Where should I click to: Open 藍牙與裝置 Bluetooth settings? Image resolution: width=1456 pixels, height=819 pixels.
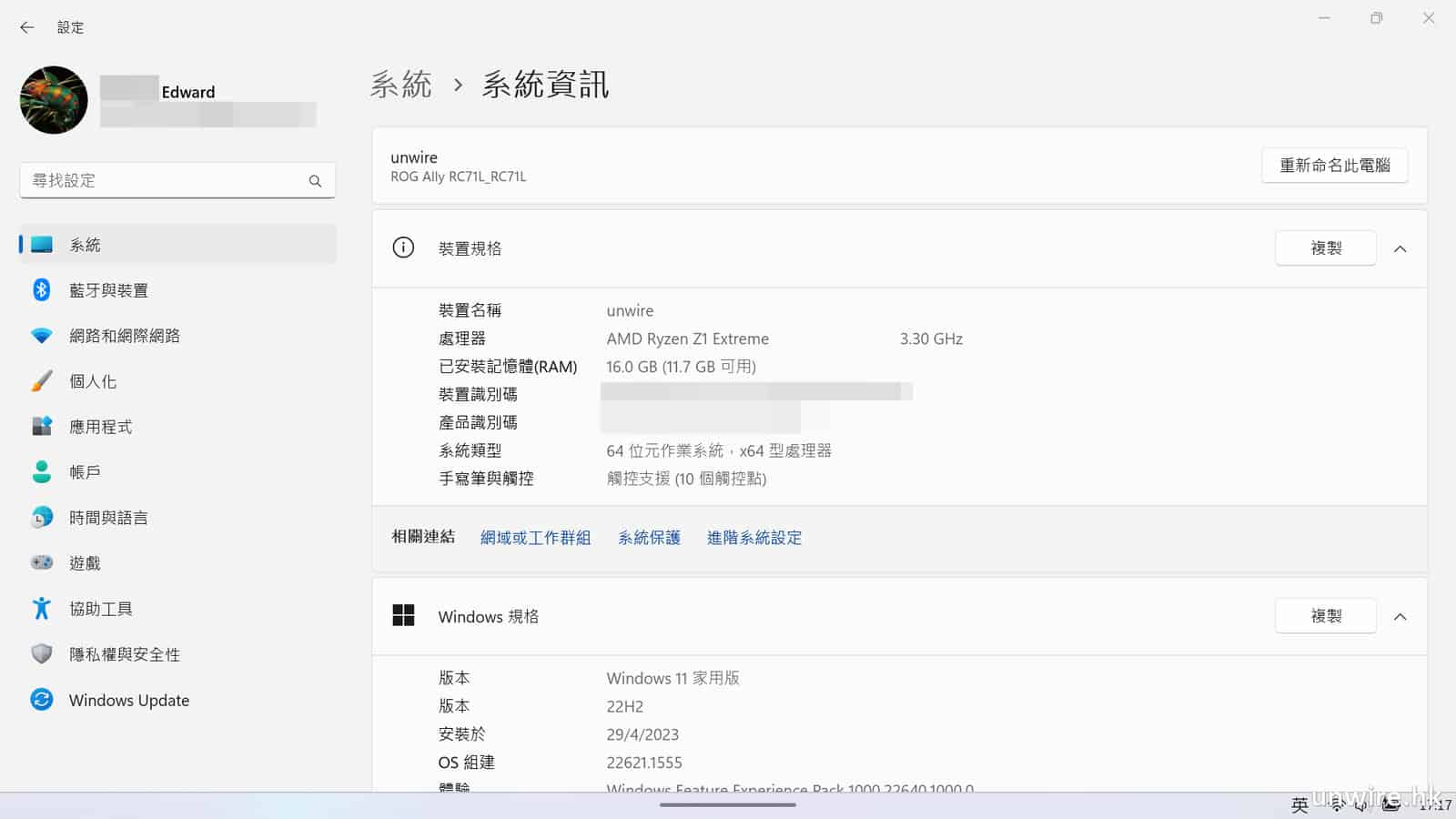click(x=108, y=290)
